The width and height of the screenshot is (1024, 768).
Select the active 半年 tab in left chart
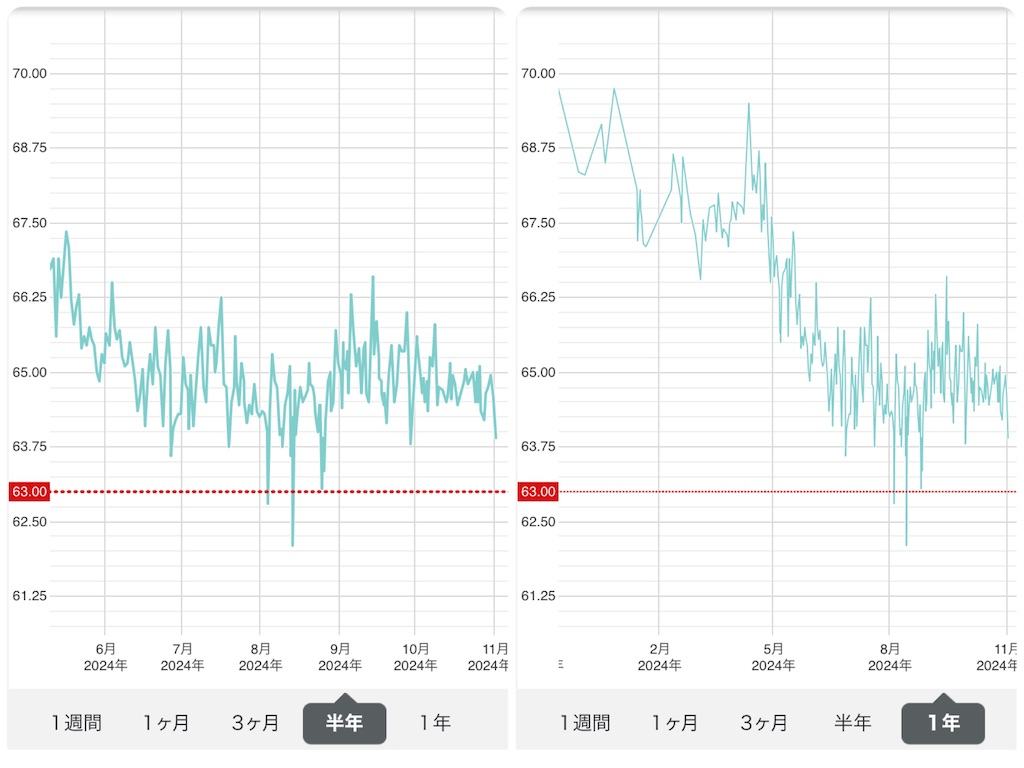344,723
